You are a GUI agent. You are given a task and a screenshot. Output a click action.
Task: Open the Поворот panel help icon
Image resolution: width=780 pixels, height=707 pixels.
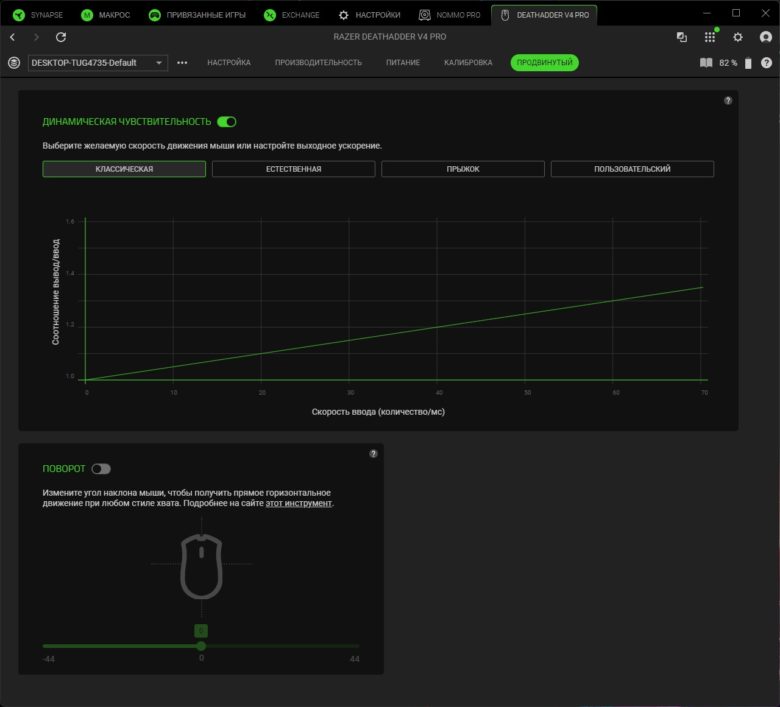point(373,454)
